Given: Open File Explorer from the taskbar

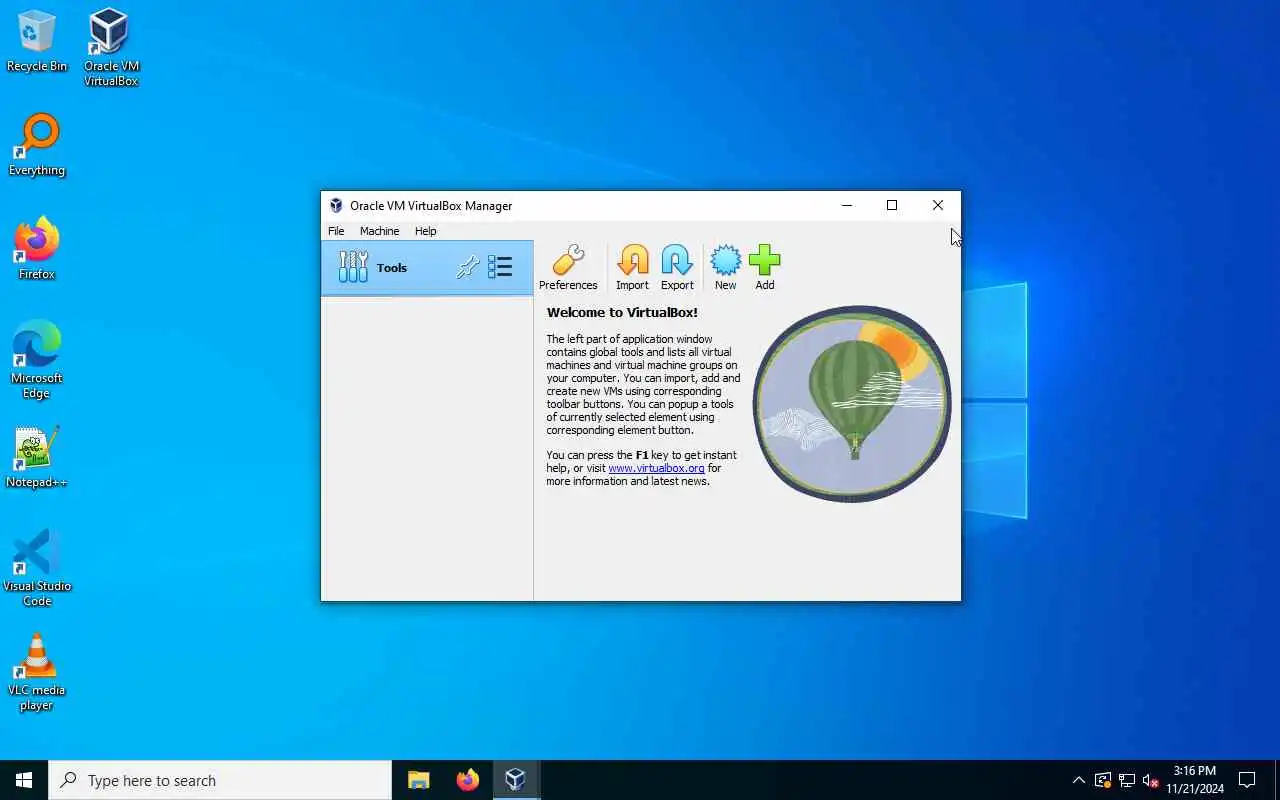Looking at the screenshot, I should point(418,780).
